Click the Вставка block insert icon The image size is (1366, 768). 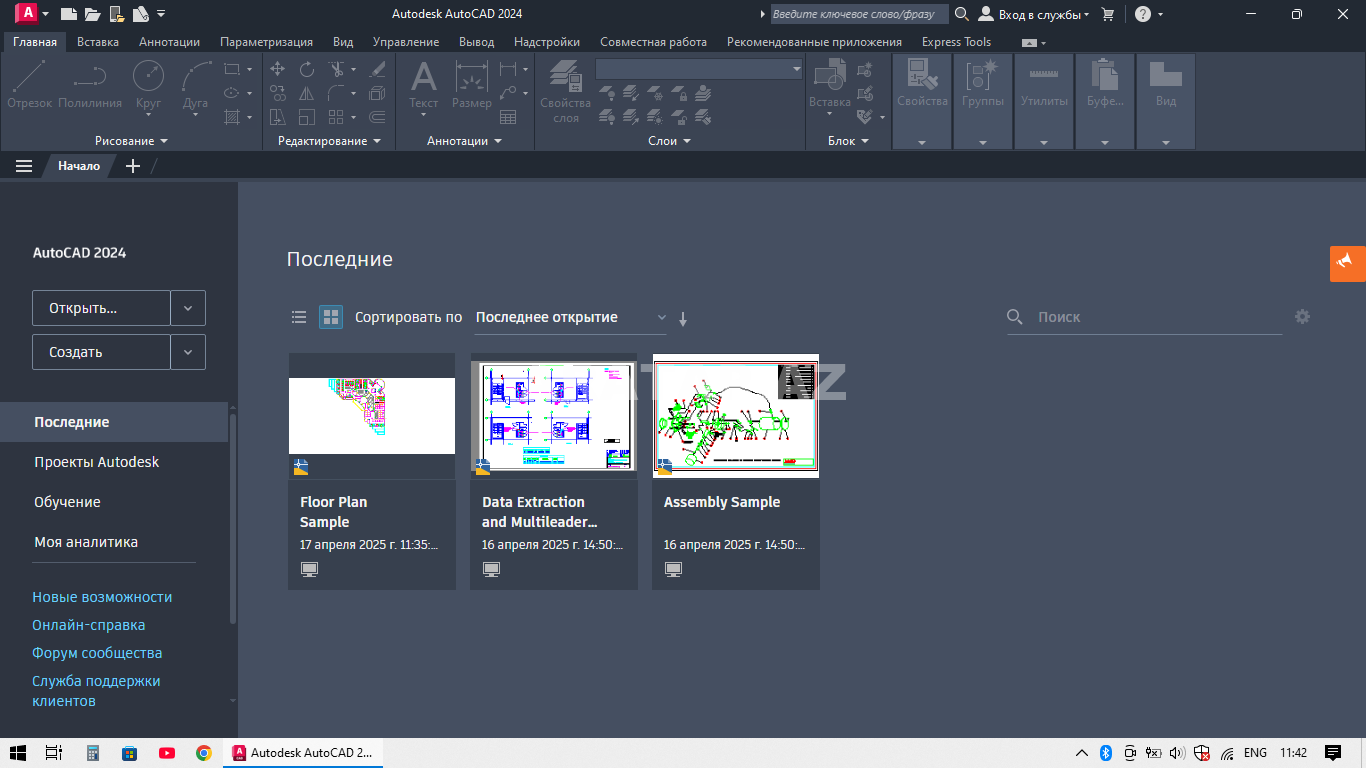point(830,85)
